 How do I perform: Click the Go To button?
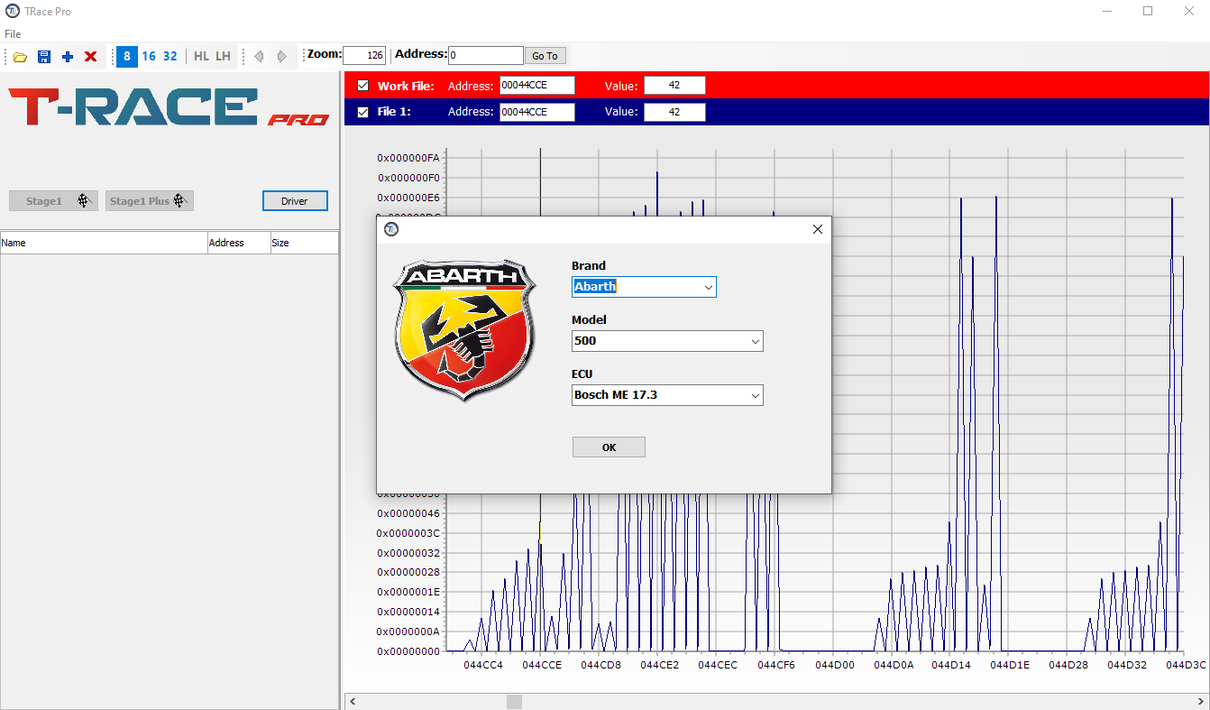545,56
